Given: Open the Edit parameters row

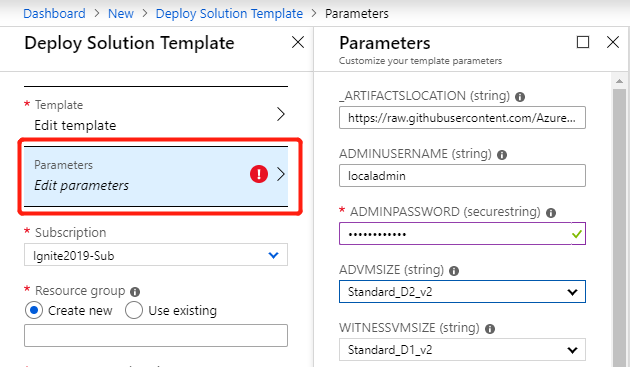Looking at the screenshot, I should (x=156, y=176).
